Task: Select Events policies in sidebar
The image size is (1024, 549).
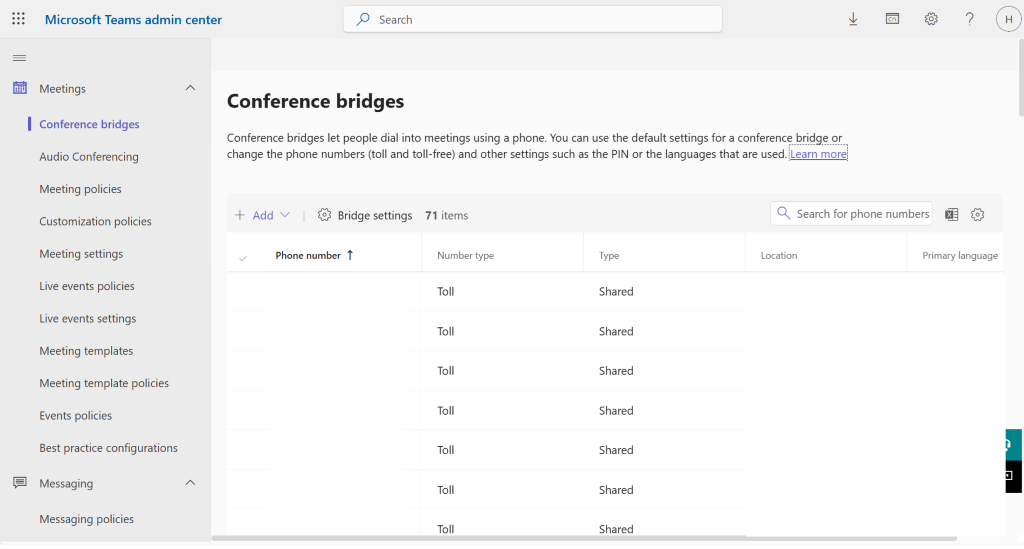Action: click(x=75, y=416)
